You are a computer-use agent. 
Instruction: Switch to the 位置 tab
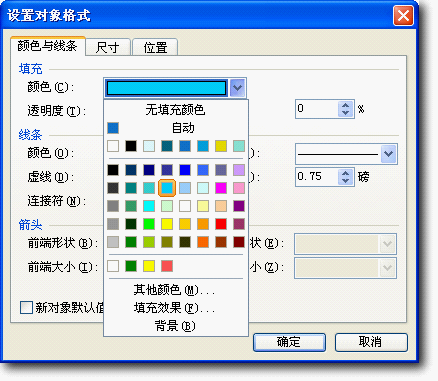click(x=155, y=47)
